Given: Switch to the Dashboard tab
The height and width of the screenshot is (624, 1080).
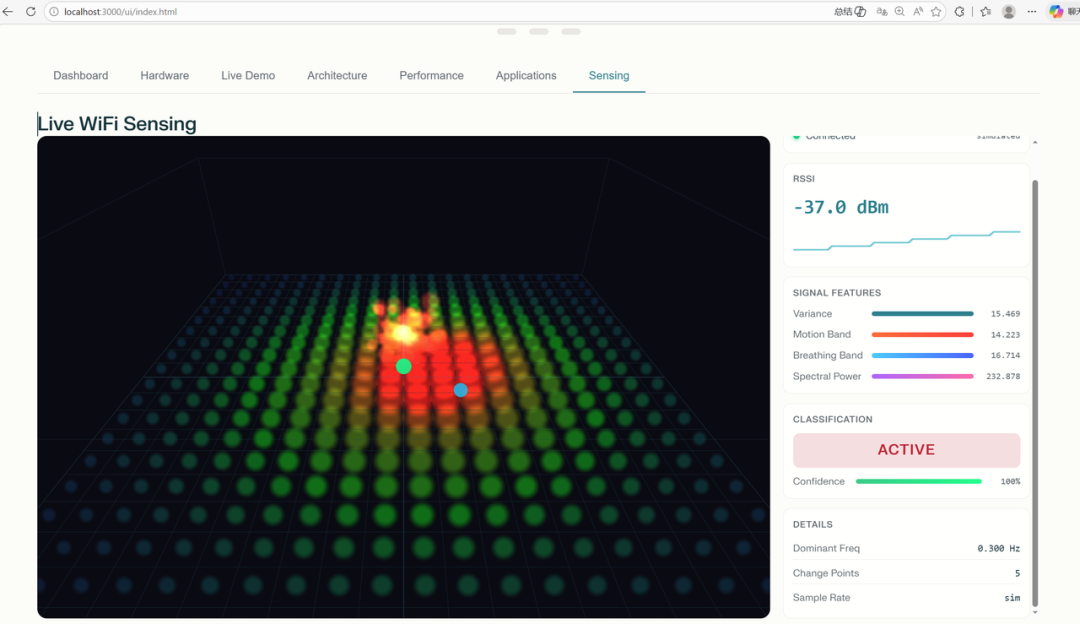Looking at the screenshot, I should click(81, 76).
